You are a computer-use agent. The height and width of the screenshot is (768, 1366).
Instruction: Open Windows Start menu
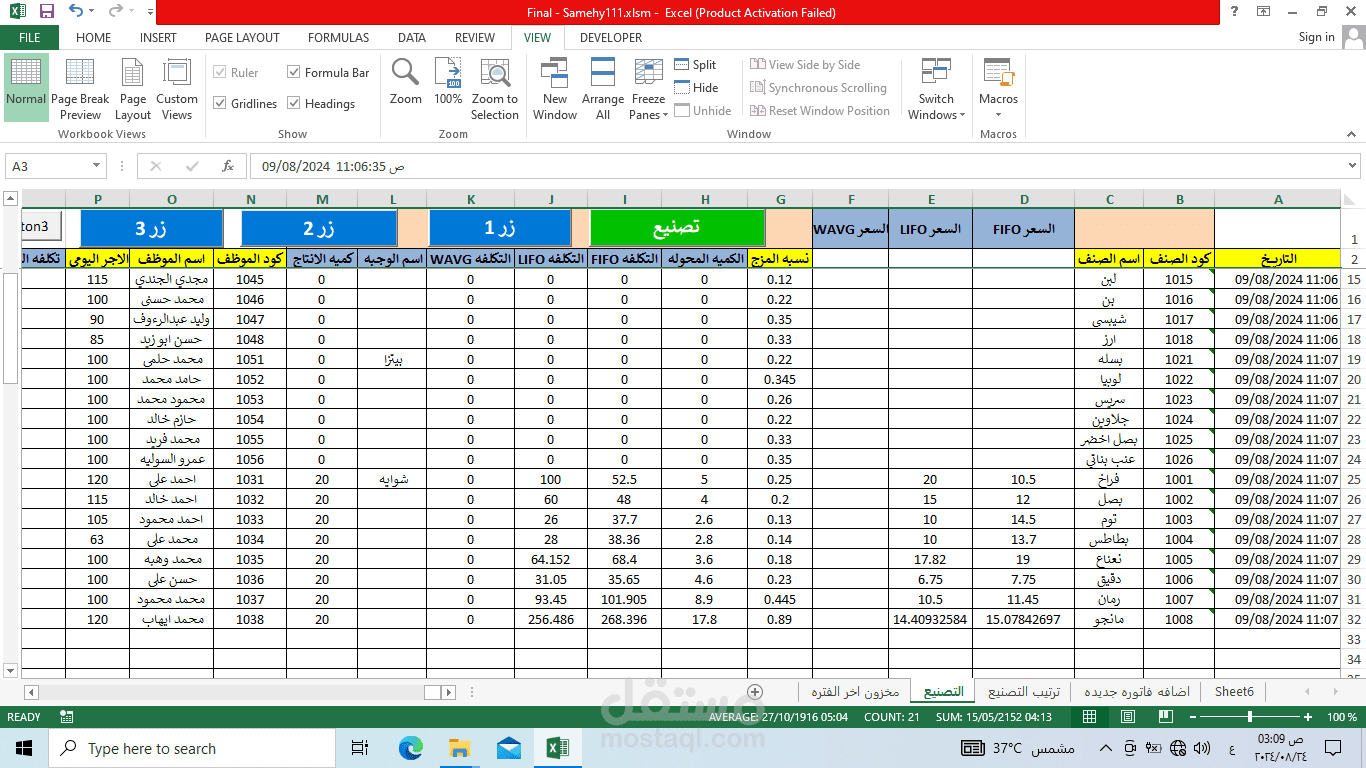pos(23,748)
